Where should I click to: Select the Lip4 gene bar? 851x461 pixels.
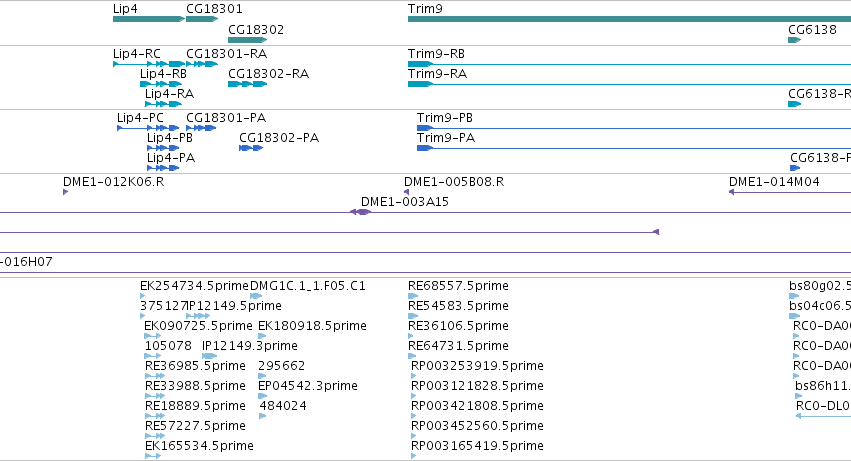pyautogui.click(x=149, y=19)
